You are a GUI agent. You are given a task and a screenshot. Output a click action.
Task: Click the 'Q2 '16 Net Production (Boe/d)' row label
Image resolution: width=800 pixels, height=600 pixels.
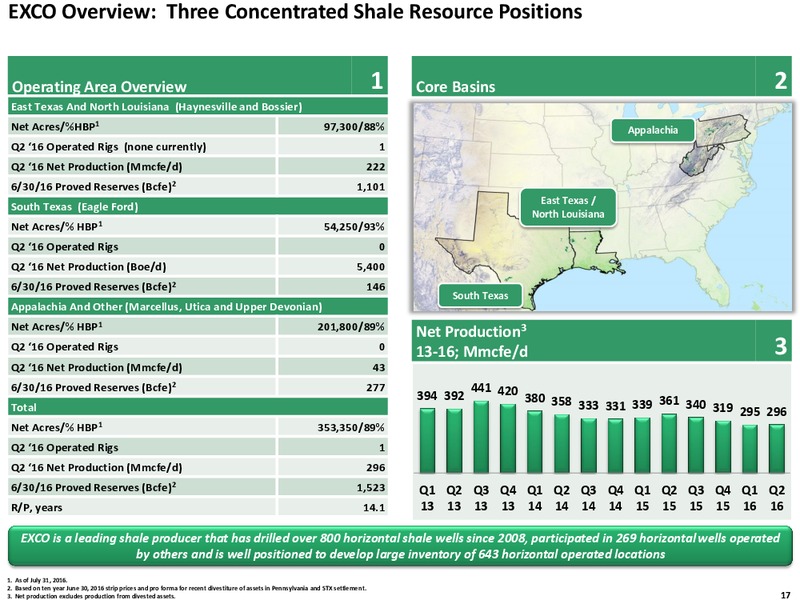click(x=88, y=267)
